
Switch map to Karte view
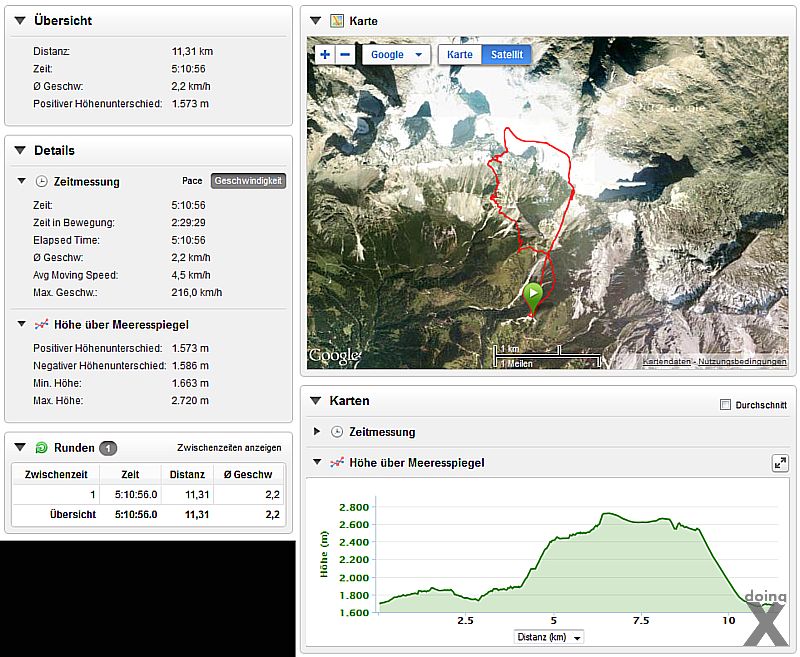[460, 54]
